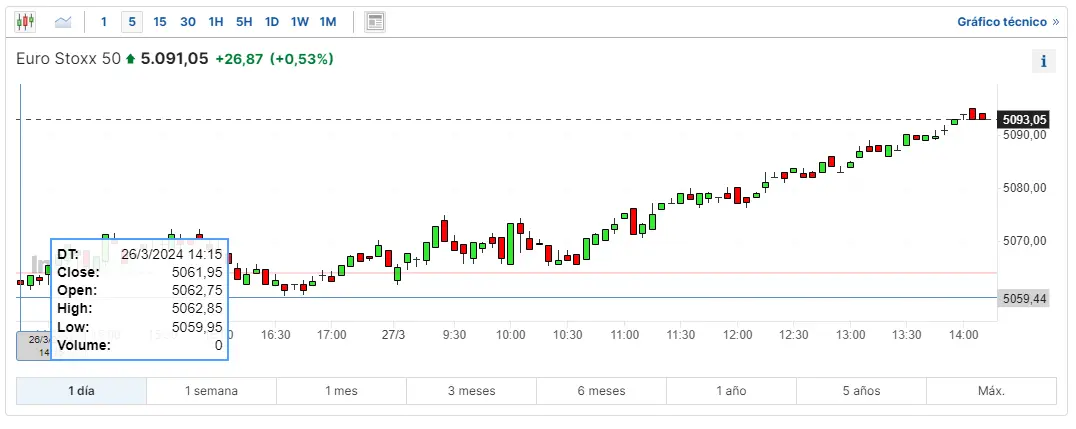Set the 1H interval
The height and width of the screenshot is (429, 1076).
point(216,22)
